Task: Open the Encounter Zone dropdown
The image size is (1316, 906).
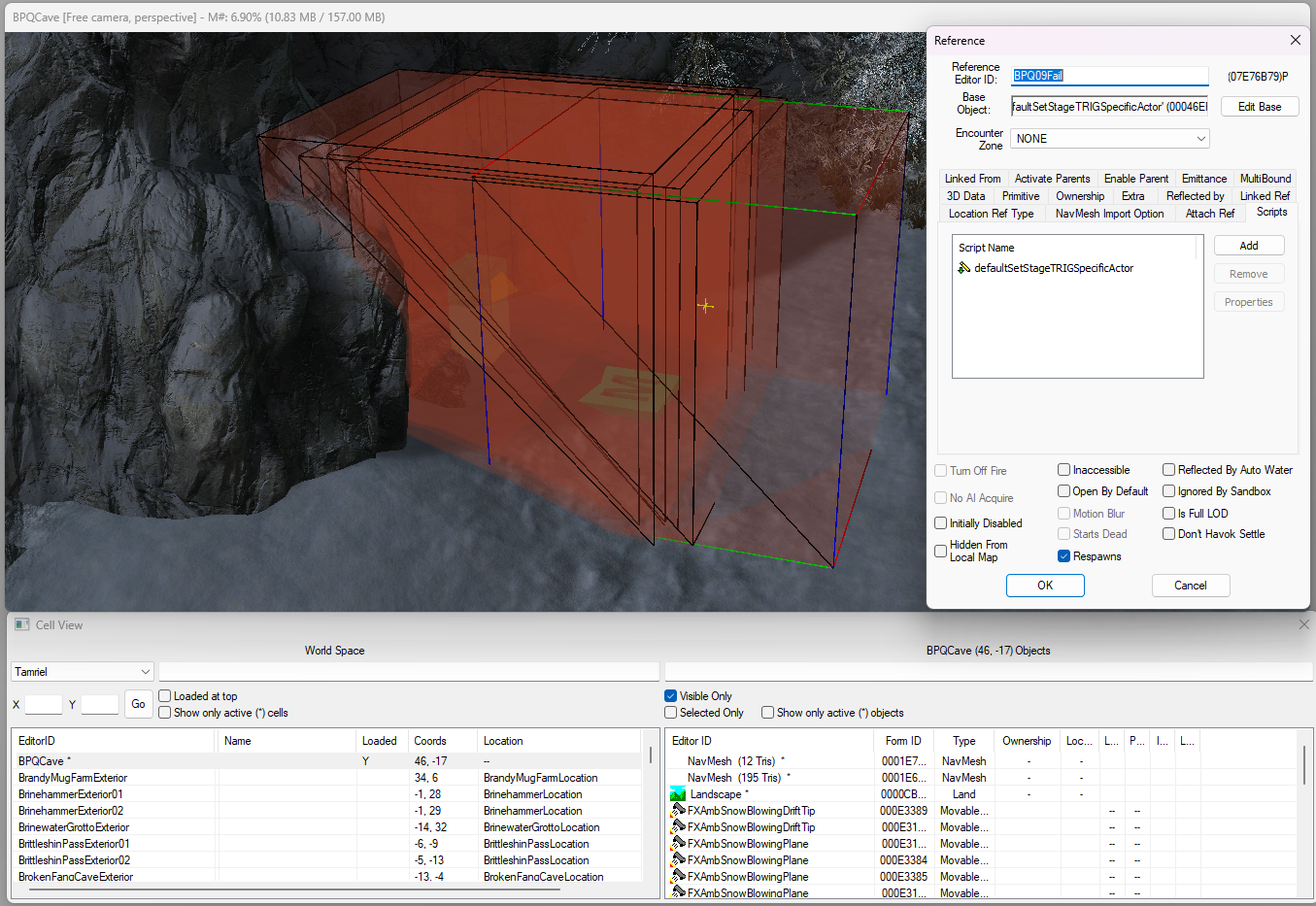Action: tap(1109, 139)
